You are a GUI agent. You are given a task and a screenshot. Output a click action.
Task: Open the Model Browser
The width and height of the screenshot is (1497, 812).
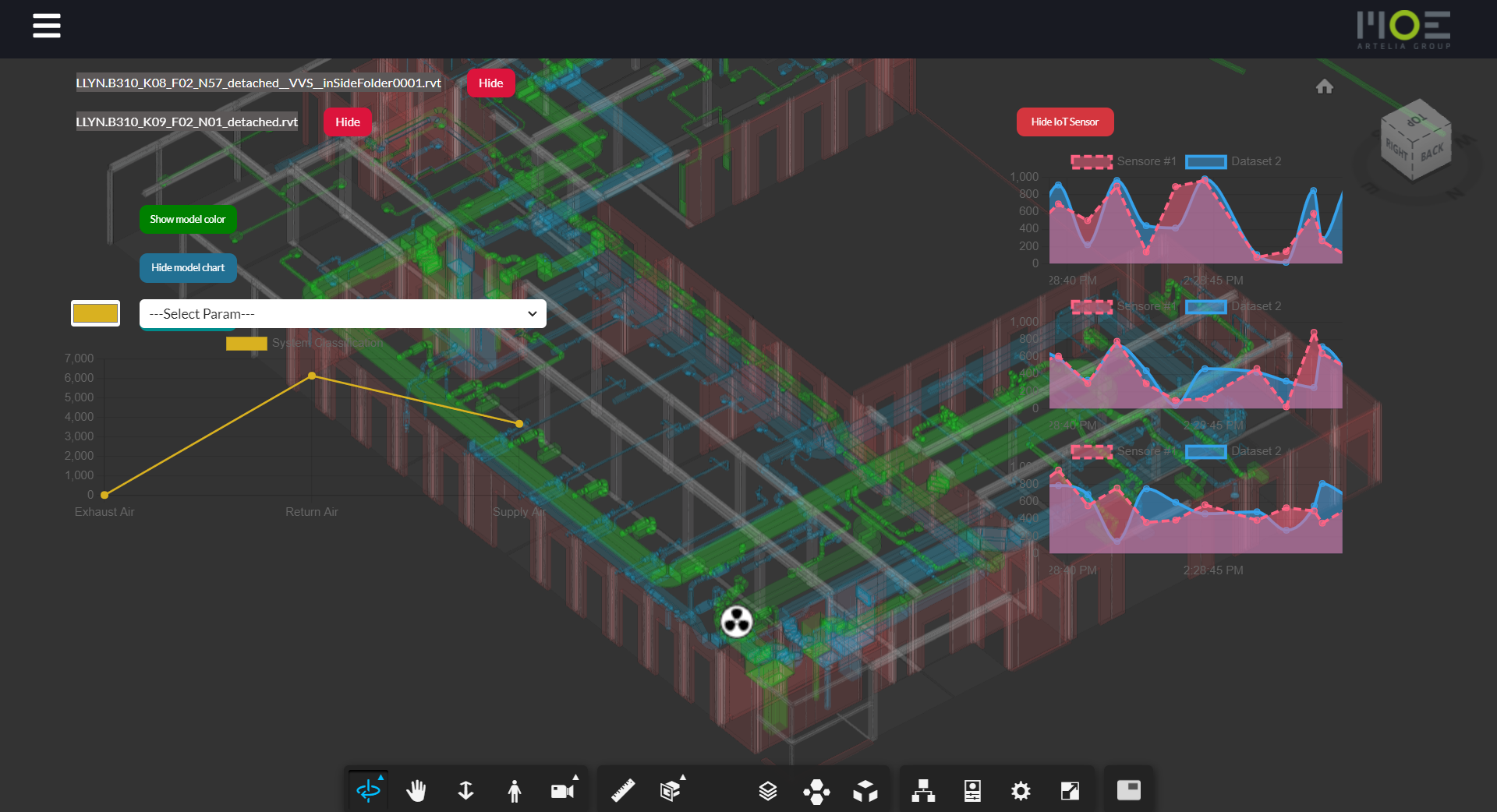coord(924,791)
